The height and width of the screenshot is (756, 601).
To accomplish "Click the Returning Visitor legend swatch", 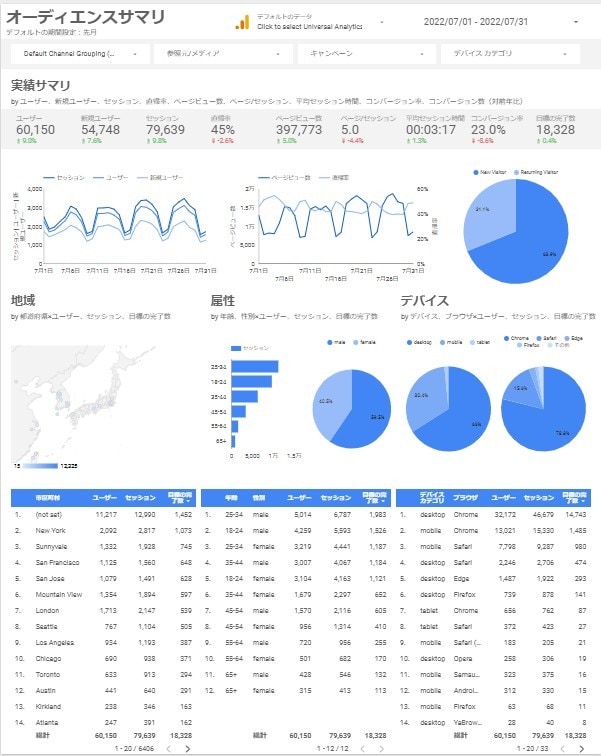I will 517,172.
